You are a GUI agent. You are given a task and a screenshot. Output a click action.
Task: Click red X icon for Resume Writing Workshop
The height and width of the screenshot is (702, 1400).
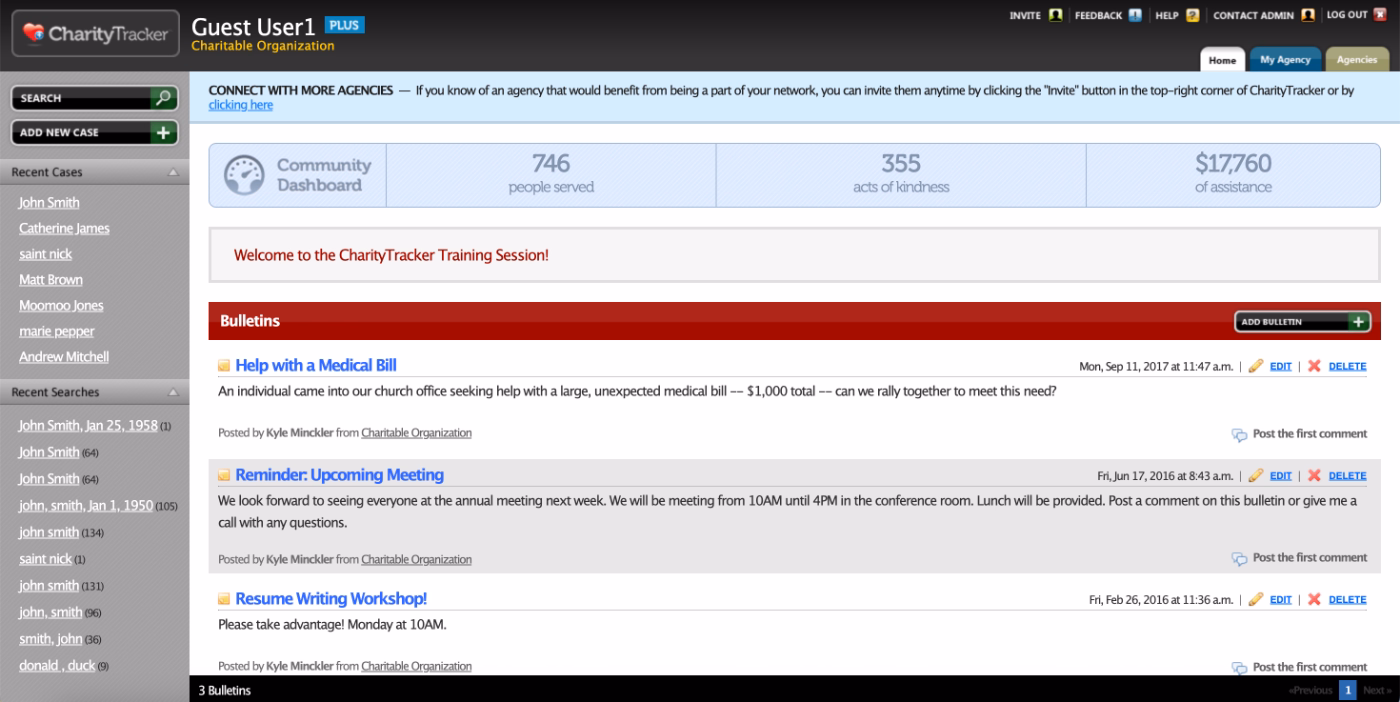pos(1314,600)
